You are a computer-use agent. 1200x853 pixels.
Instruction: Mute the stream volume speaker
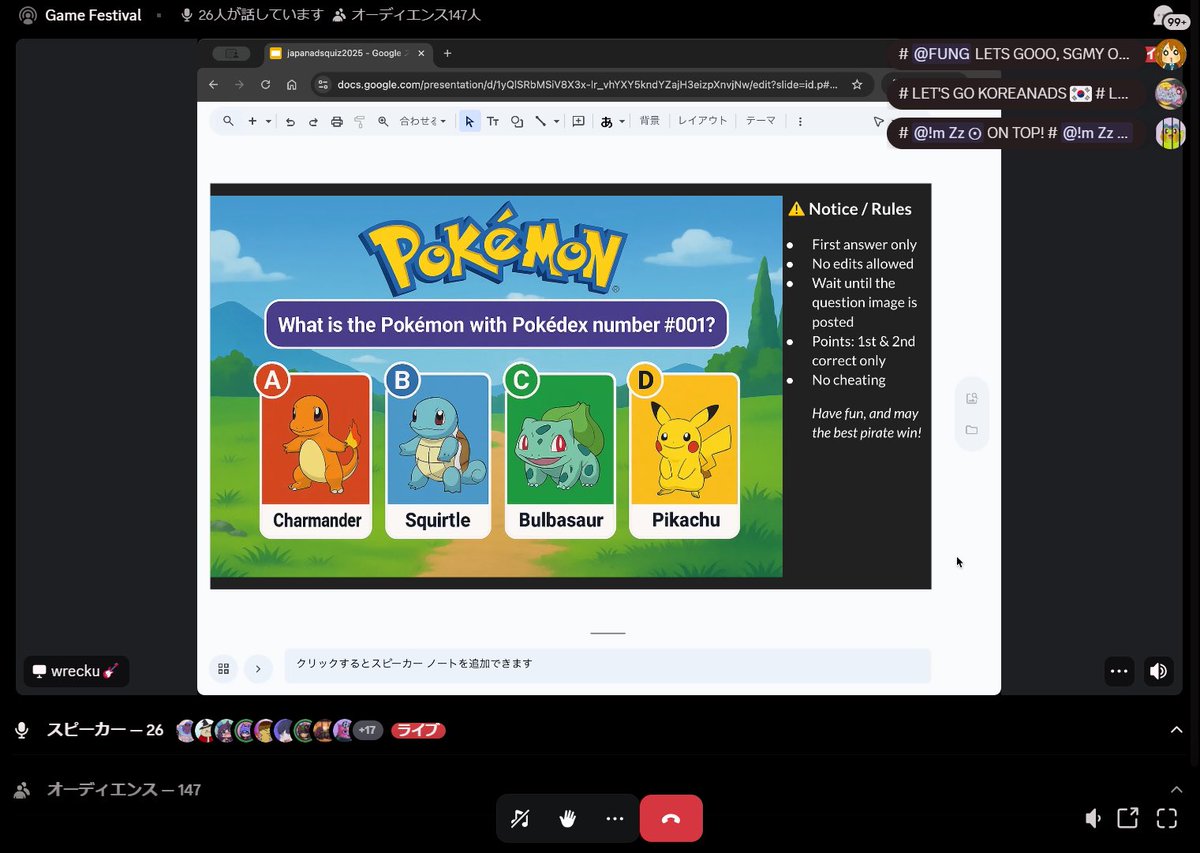coord(1158,671)
